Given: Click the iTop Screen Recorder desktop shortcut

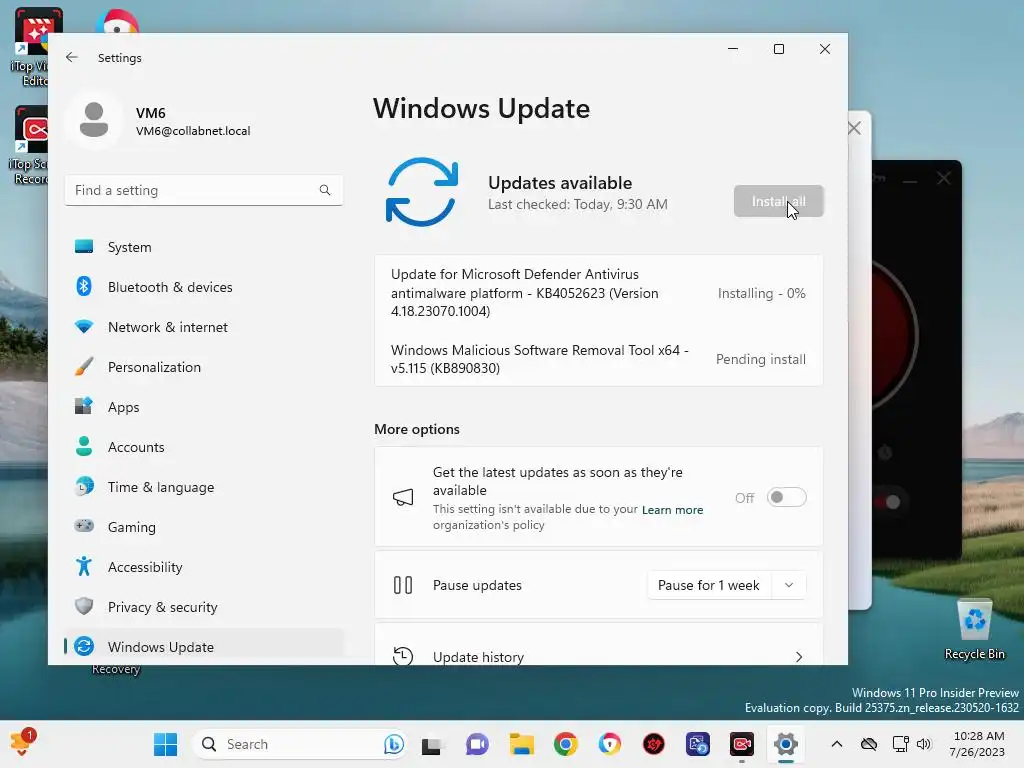Looking at the screenshot, I should [x=29, y=146].
